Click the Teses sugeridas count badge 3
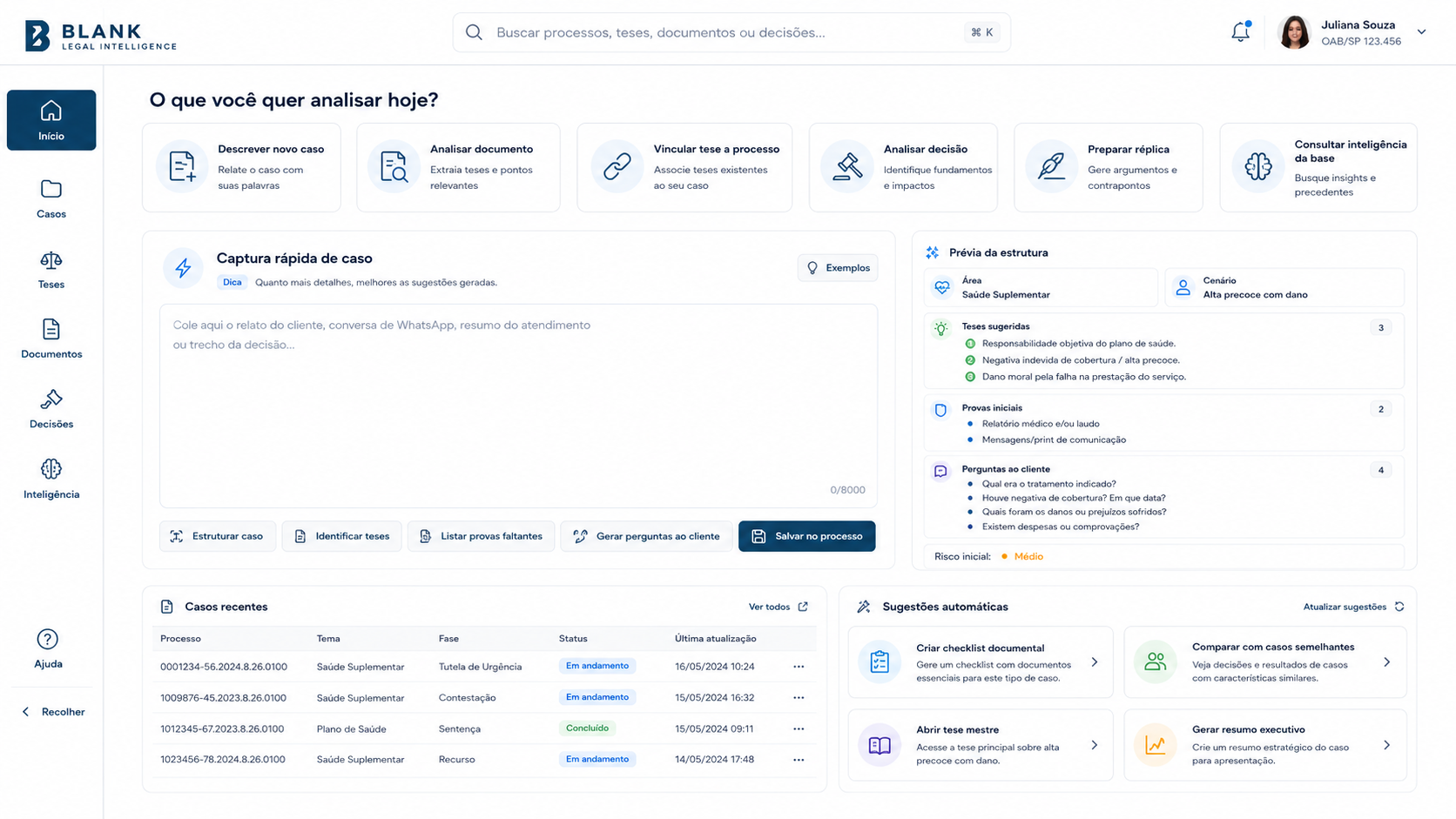 [1380, 327]
